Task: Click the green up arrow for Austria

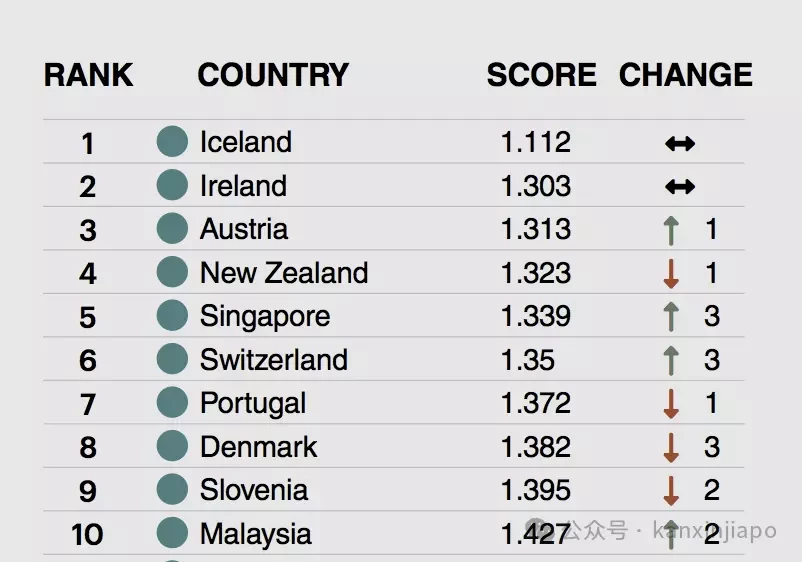Action: coord(671,230)
